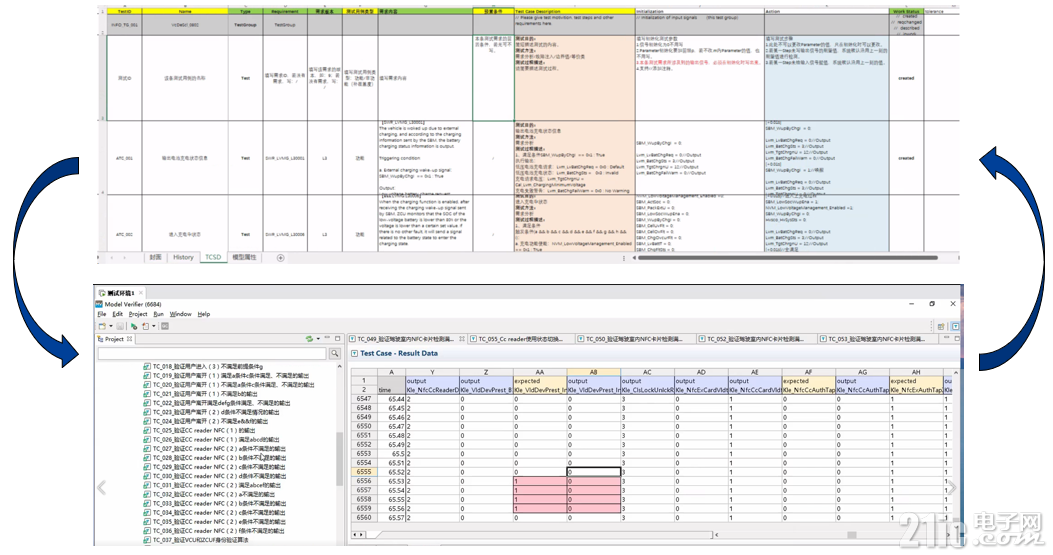This screenshot has height=555, width=1053.
Task: Open the File menu in Model Verifier
Action: point(101,314)
